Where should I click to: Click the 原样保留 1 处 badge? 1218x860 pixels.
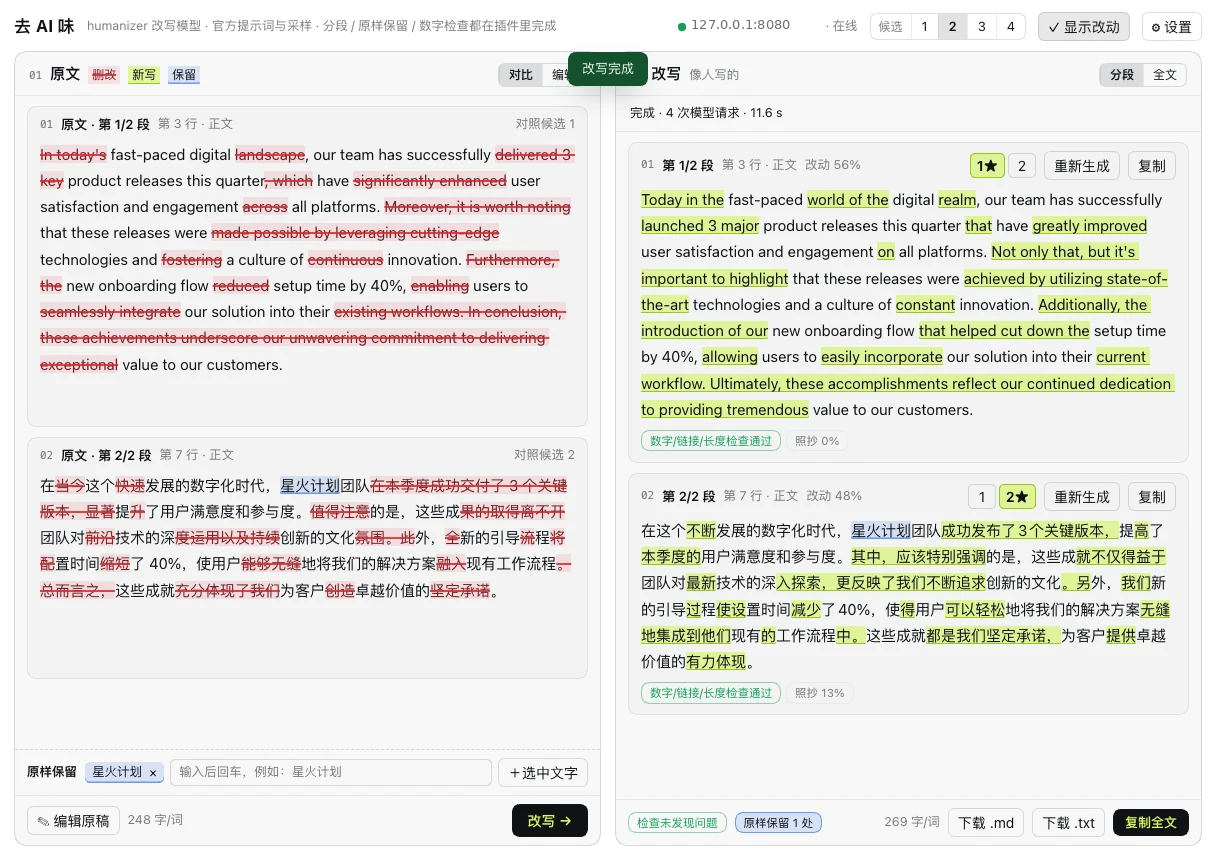[778, 823]
